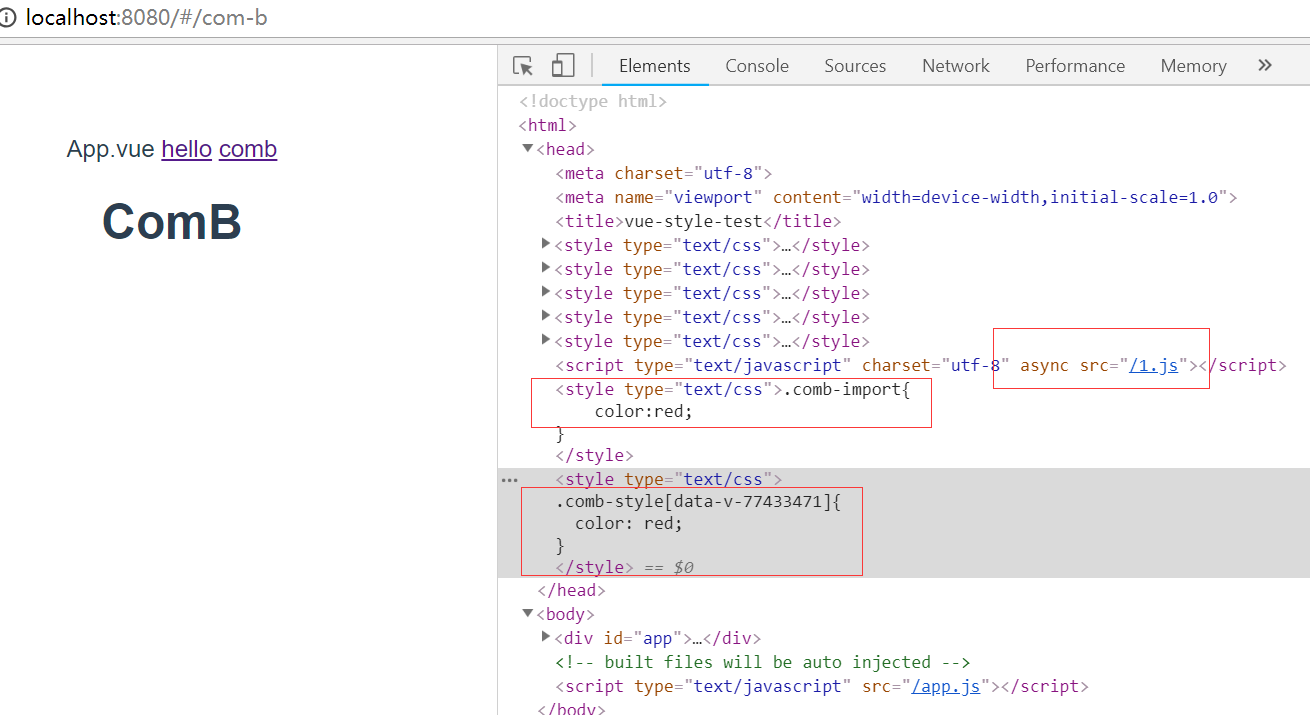This screenshot has height=715, width=1310.
Task: Click the 'color: red;' line in selected style
Action: [x=629, y=524]
